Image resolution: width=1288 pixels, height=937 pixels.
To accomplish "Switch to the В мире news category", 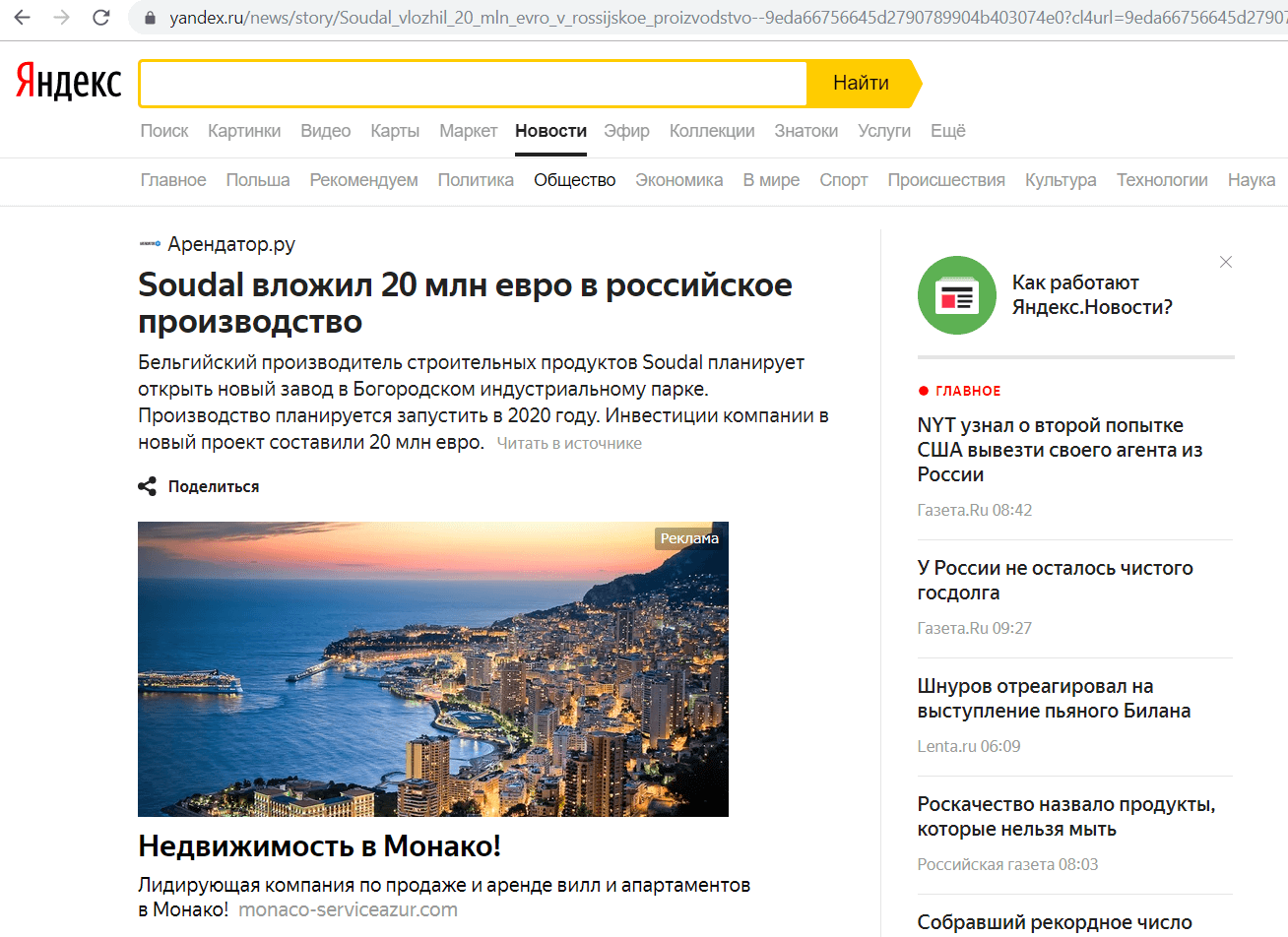I will [x=771, y=180].
